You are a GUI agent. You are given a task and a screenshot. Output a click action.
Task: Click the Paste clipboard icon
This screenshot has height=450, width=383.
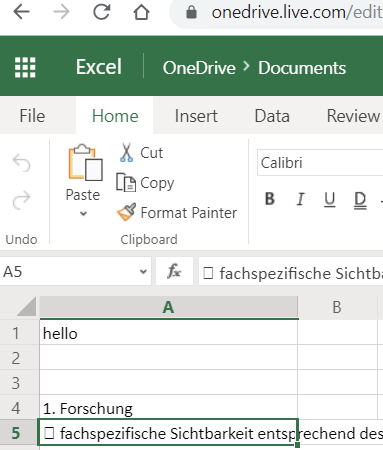point(85,162)
